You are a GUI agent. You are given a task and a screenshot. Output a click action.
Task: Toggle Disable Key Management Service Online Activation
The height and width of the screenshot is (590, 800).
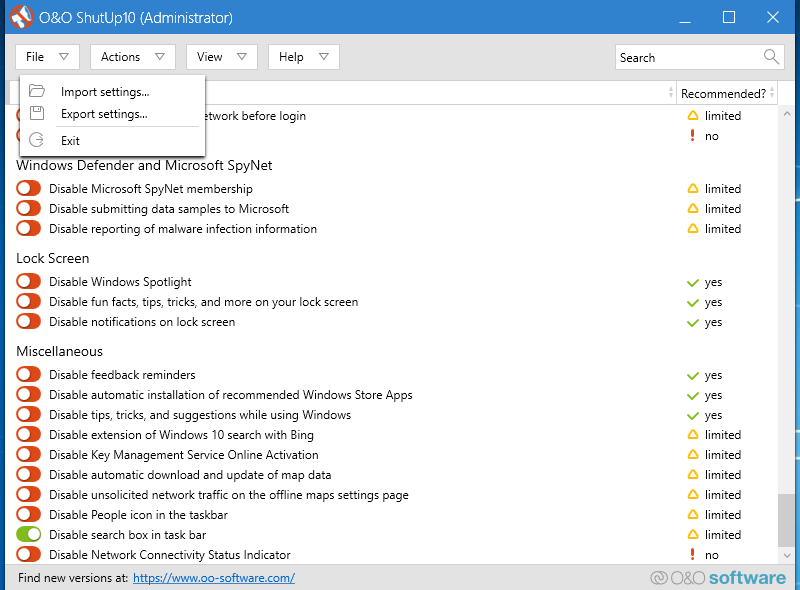(29, 454)
